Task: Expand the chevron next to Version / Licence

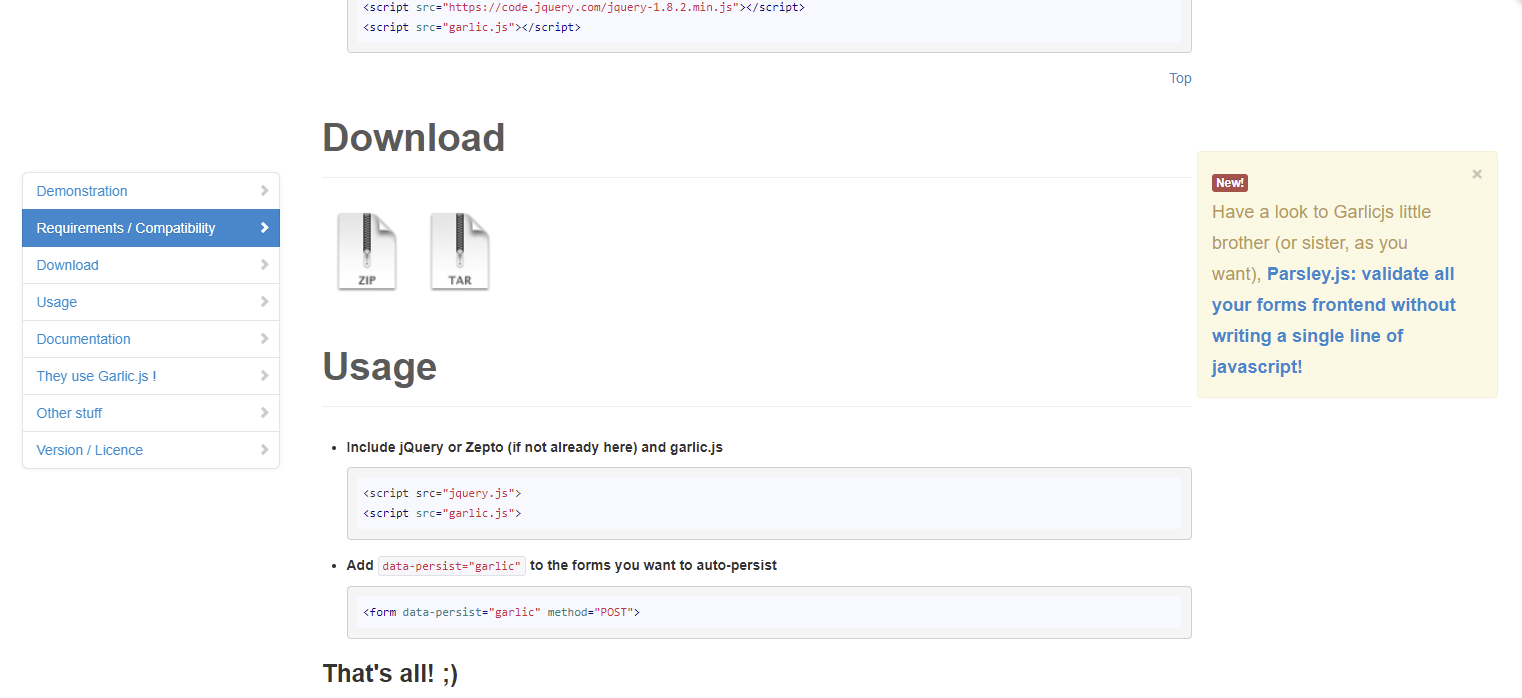Action: (x=264, y=450)
